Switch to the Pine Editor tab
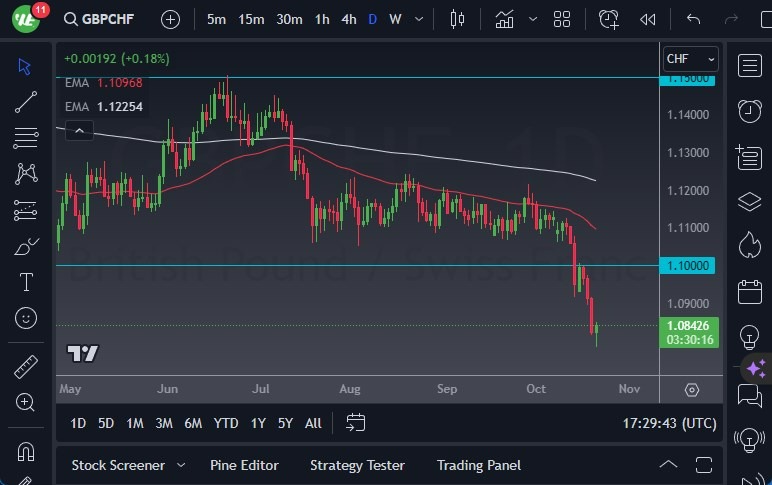772x485 pixels. (x=244, y=465)
